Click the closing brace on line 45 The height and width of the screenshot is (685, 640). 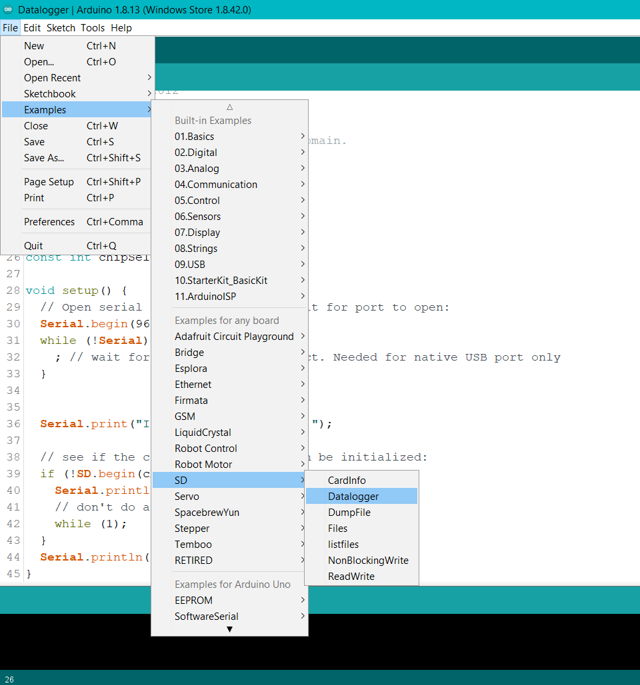point(29,574)
